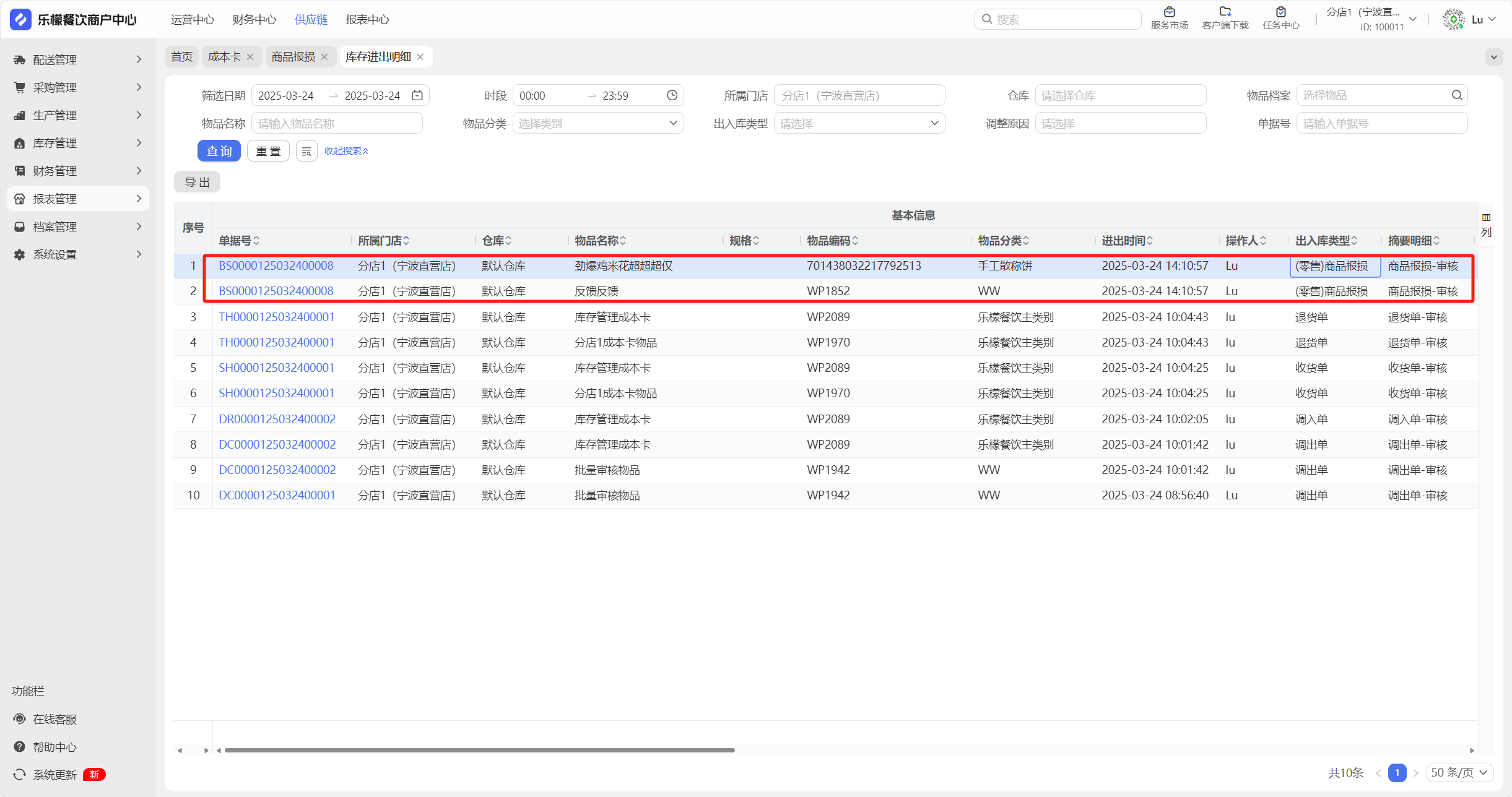Click the horizontal table scrollbar
Screen dimensions: 1512x797
click(x=479, y=750)
